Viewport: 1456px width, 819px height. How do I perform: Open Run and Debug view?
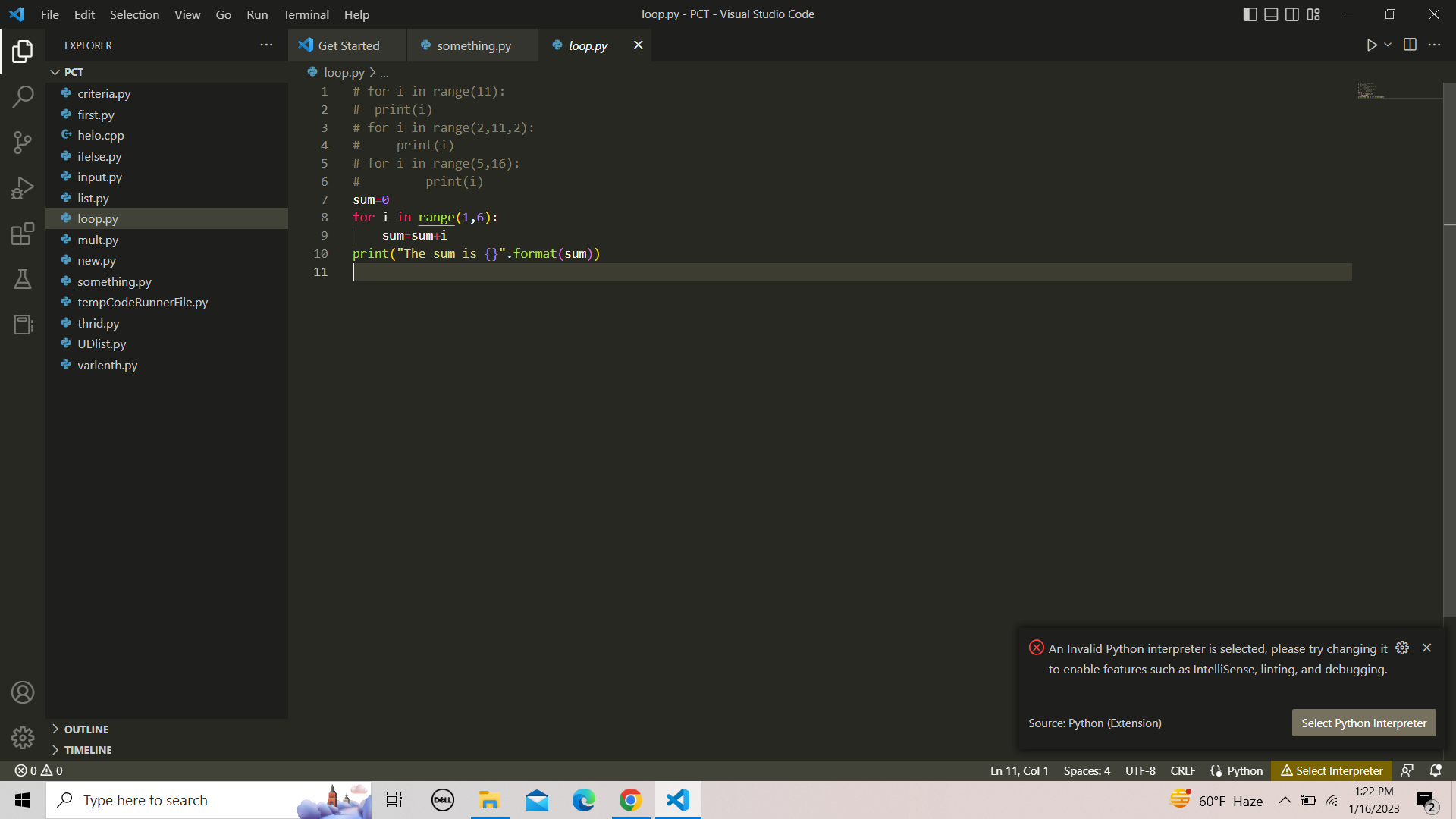pos(23,188)
